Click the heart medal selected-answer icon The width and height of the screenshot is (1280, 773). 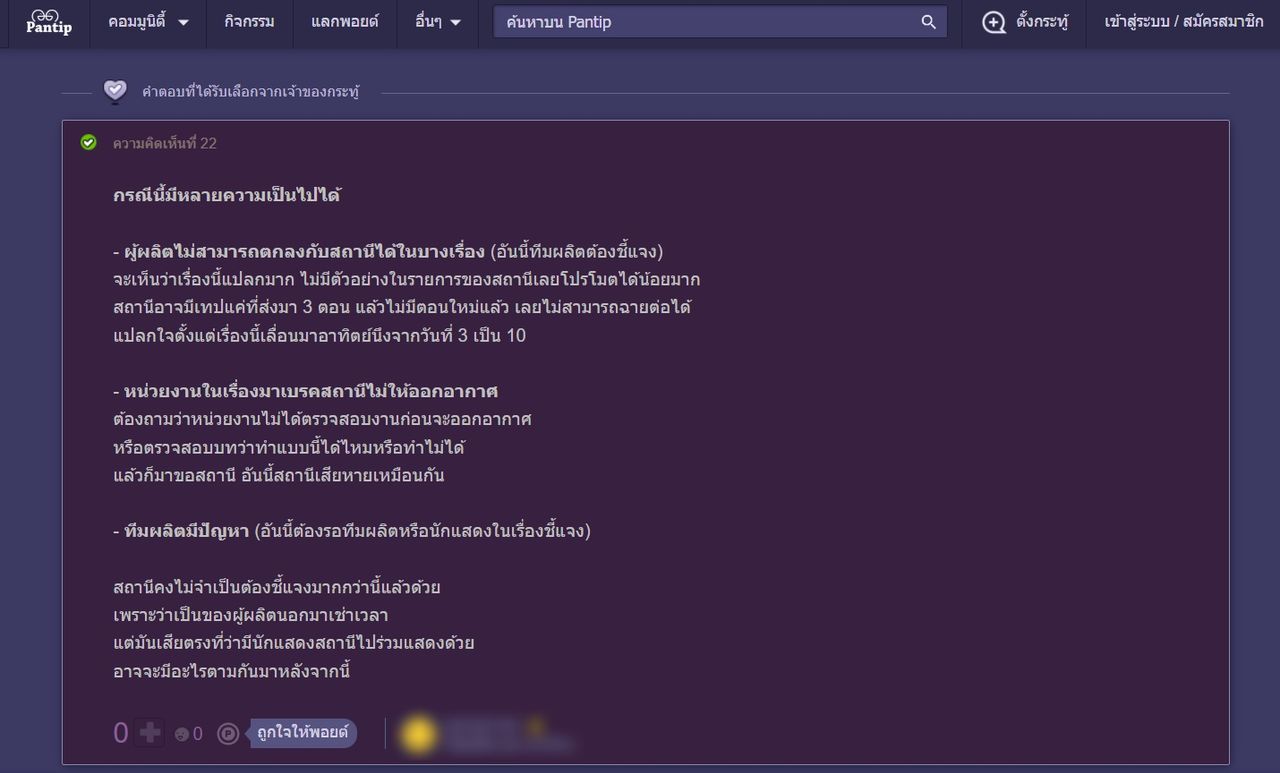tap(115, 92)
